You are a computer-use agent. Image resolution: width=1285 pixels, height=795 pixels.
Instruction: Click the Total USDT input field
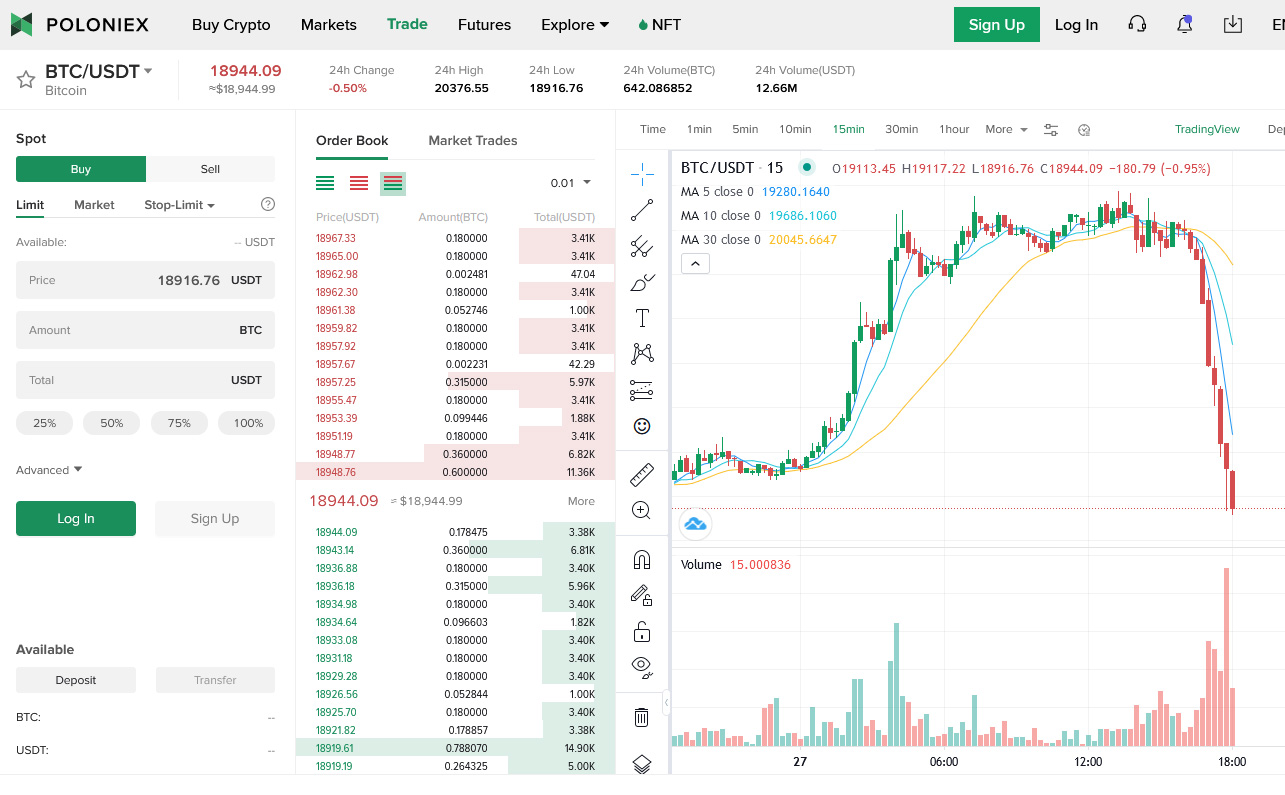coord(145,380)
